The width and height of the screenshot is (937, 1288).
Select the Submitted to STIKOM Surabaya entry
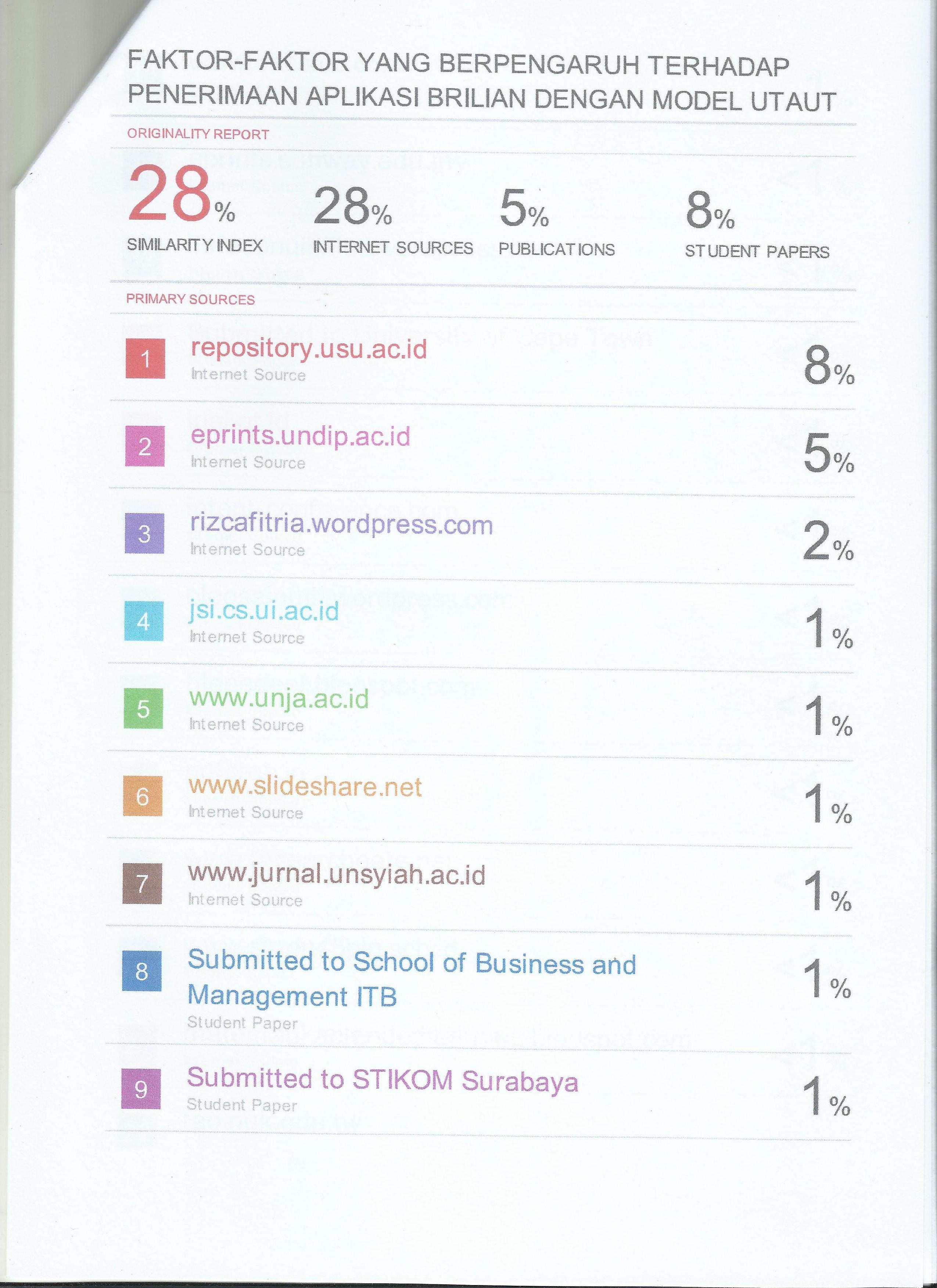[383, 1080]
